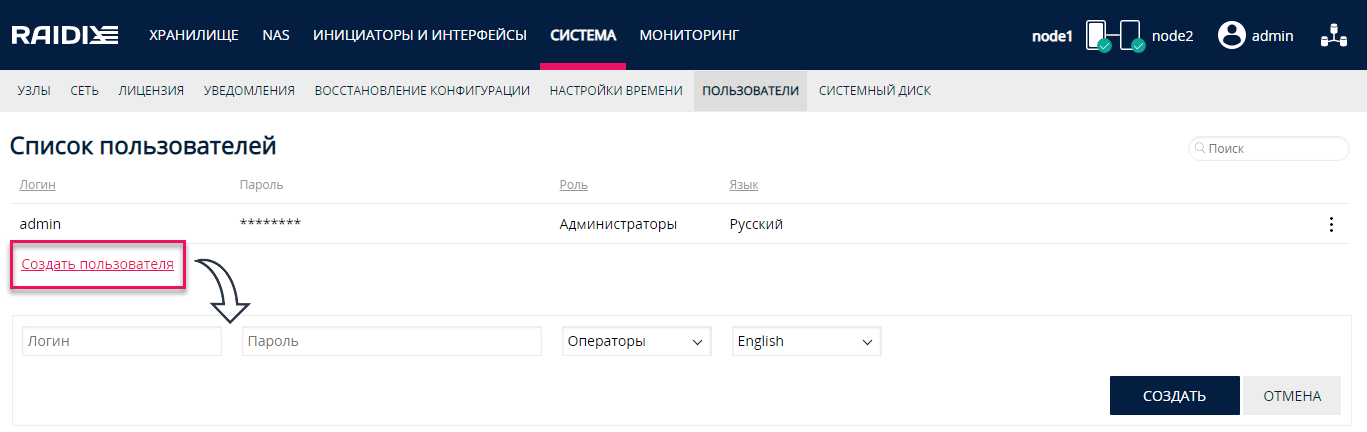Click the RAIDIX logo
This screenshot has width=1367, height=432.
[65, 35]
